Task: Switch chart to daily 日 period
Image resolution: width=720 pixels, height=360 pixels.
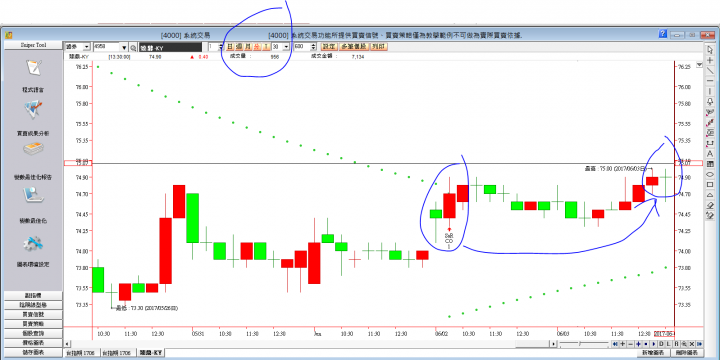Action: tap(230, 47)
